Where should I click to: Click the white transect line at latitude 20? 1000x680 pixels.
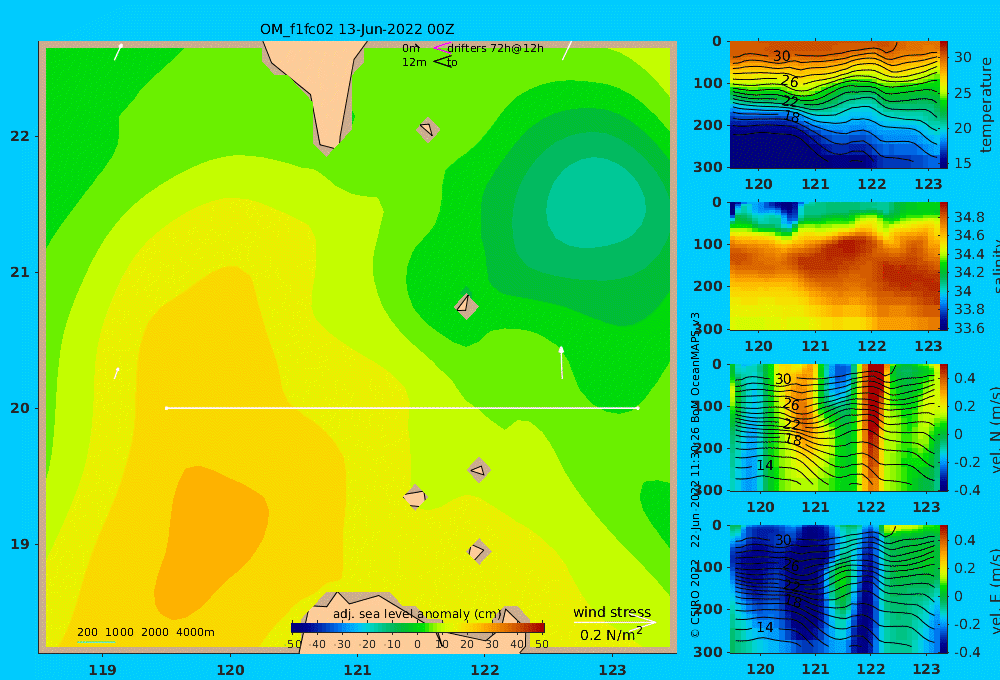(x=402, y=408)
